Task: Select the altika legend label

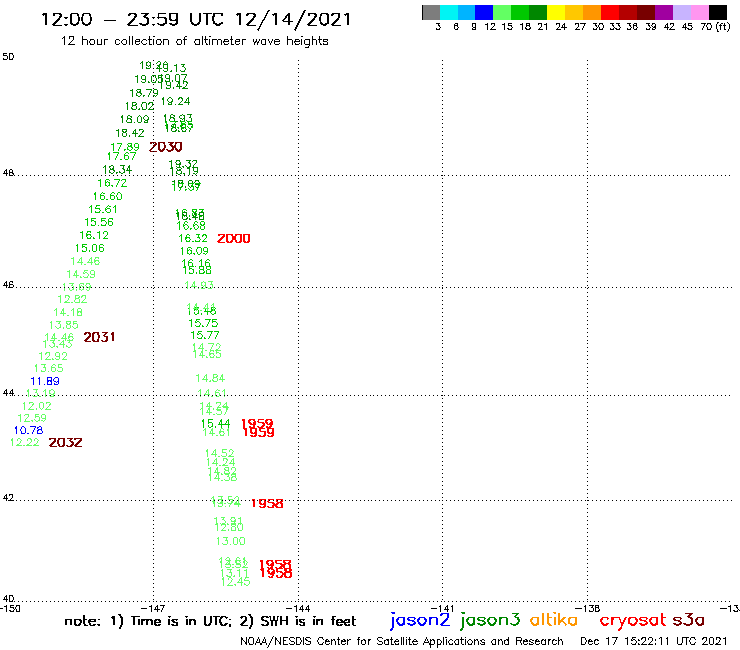Action: point(554,619)
